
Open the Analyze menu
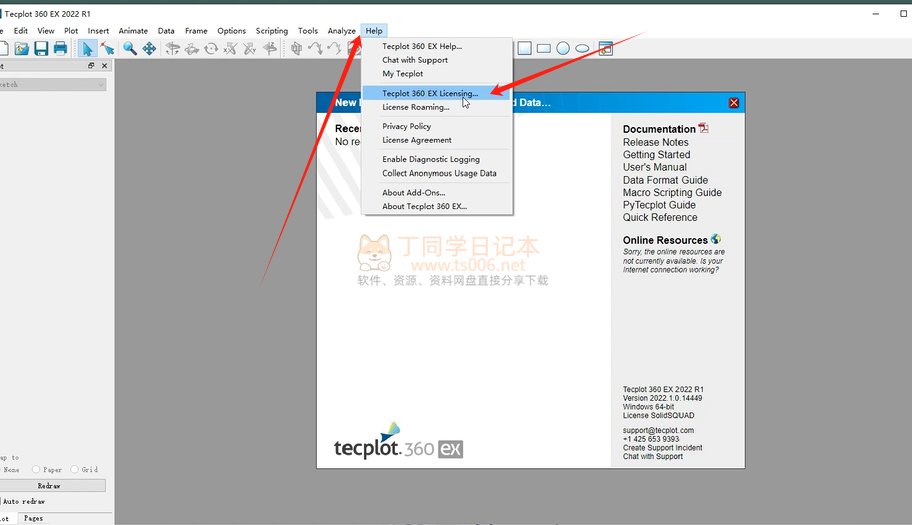tap(341, 31)
